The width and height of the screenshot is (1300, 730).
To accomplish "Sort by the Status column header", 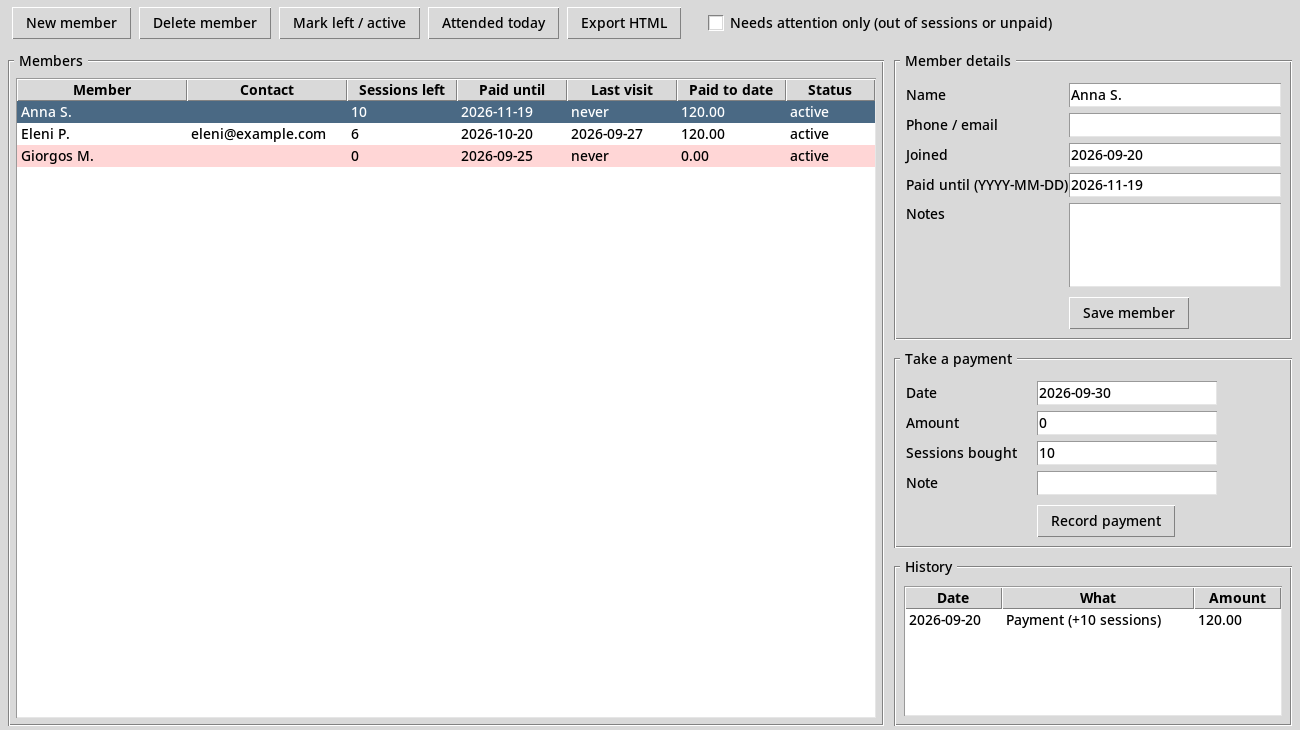I will (x=830, y=90).
